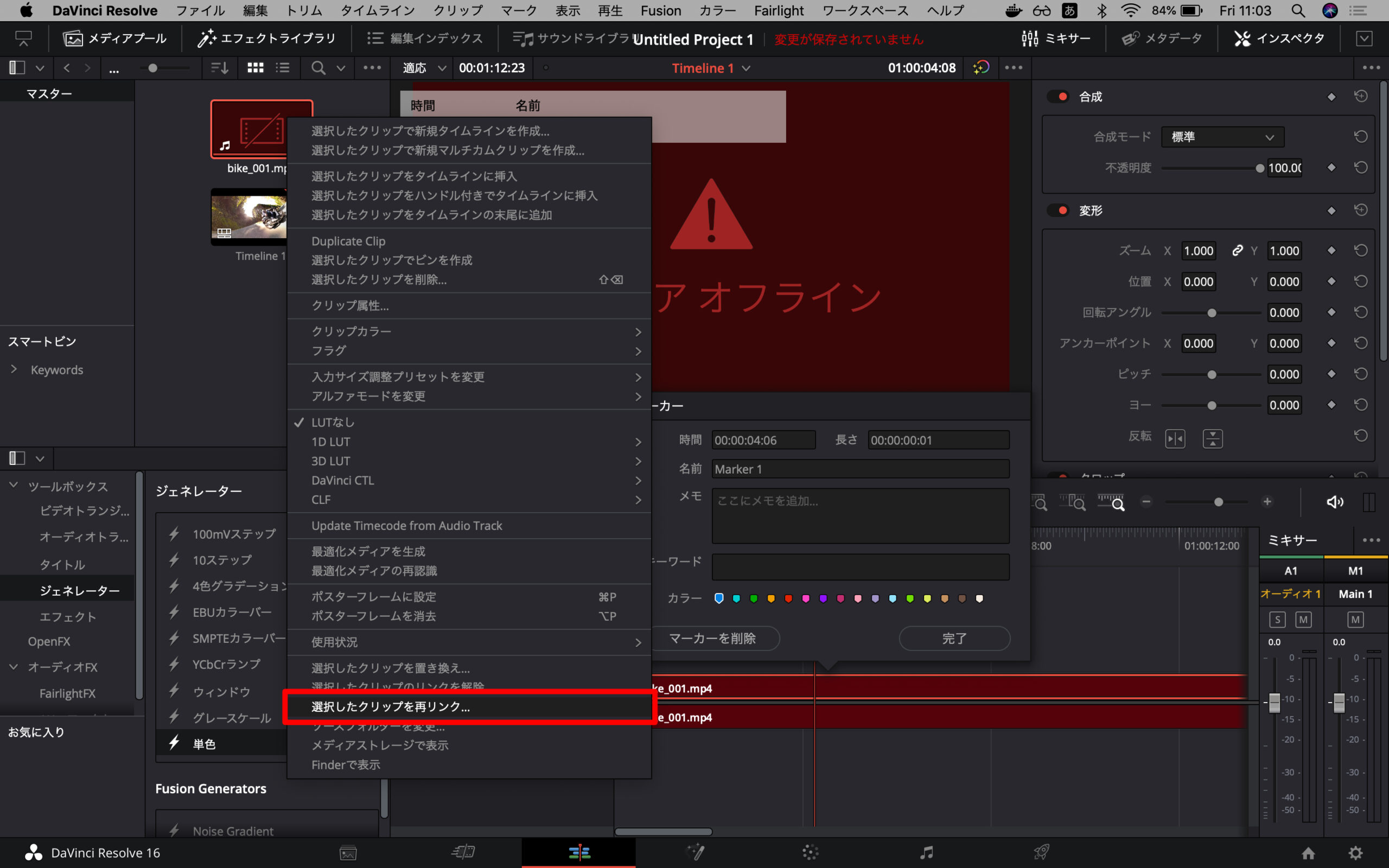Choose Duplicate Clip from context menu
Screen dimensions: 1389x868
tap(469, 241)
